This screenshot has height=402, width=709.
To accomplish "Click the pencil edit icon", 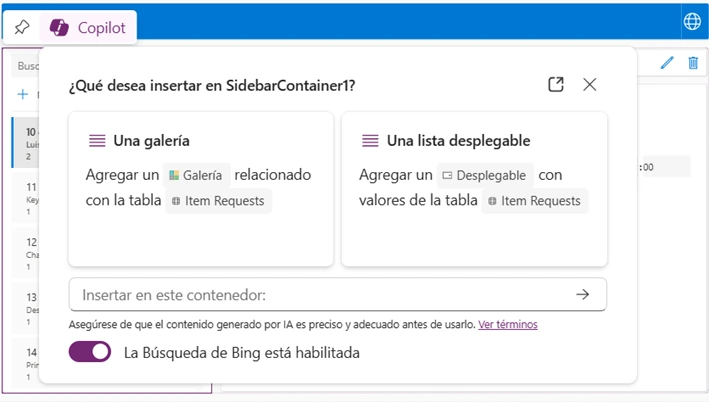I will tap(667, 63).
